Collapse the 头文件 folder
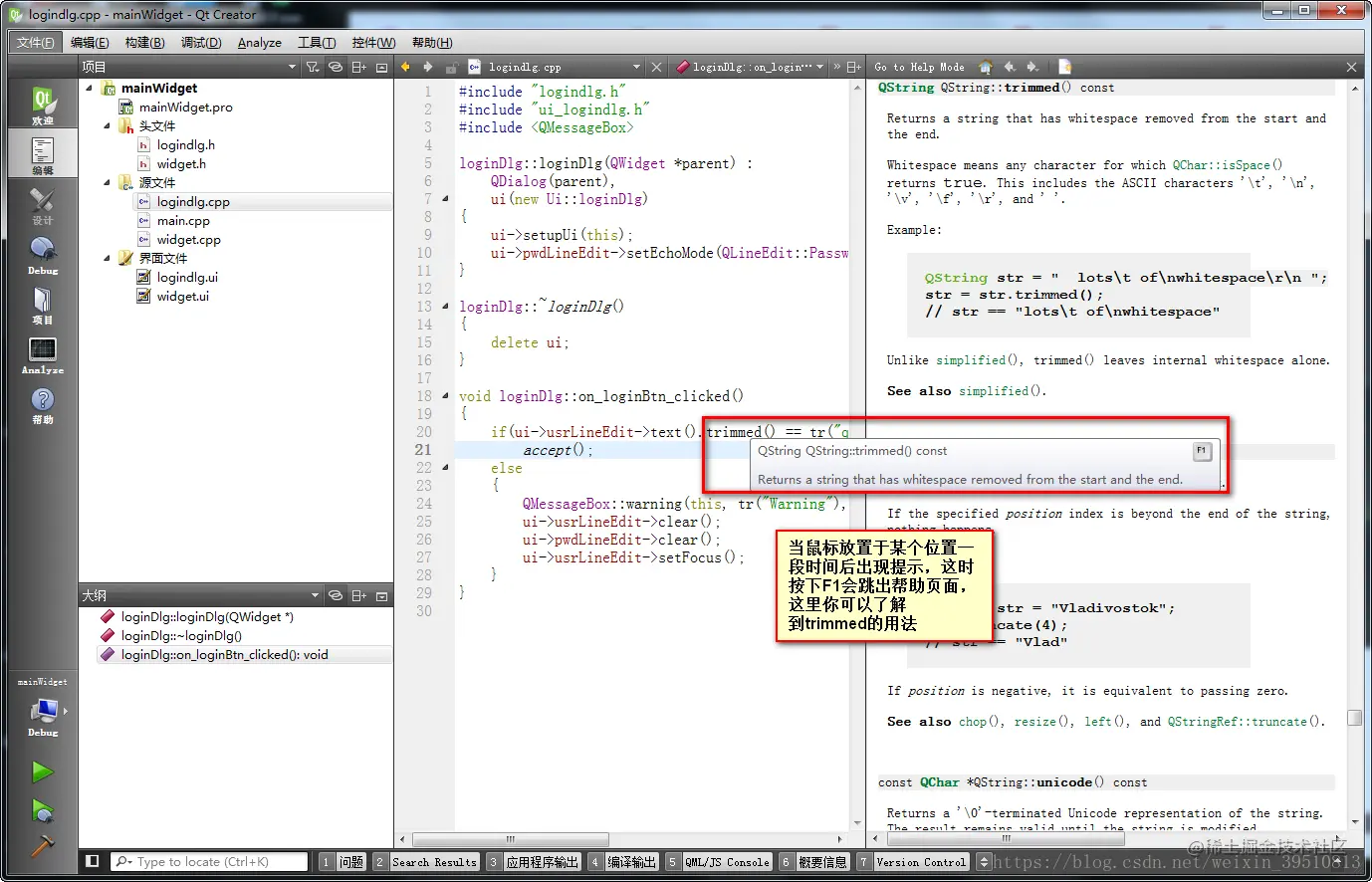This screenshot has height=882, width=1372. click(108, 125)
